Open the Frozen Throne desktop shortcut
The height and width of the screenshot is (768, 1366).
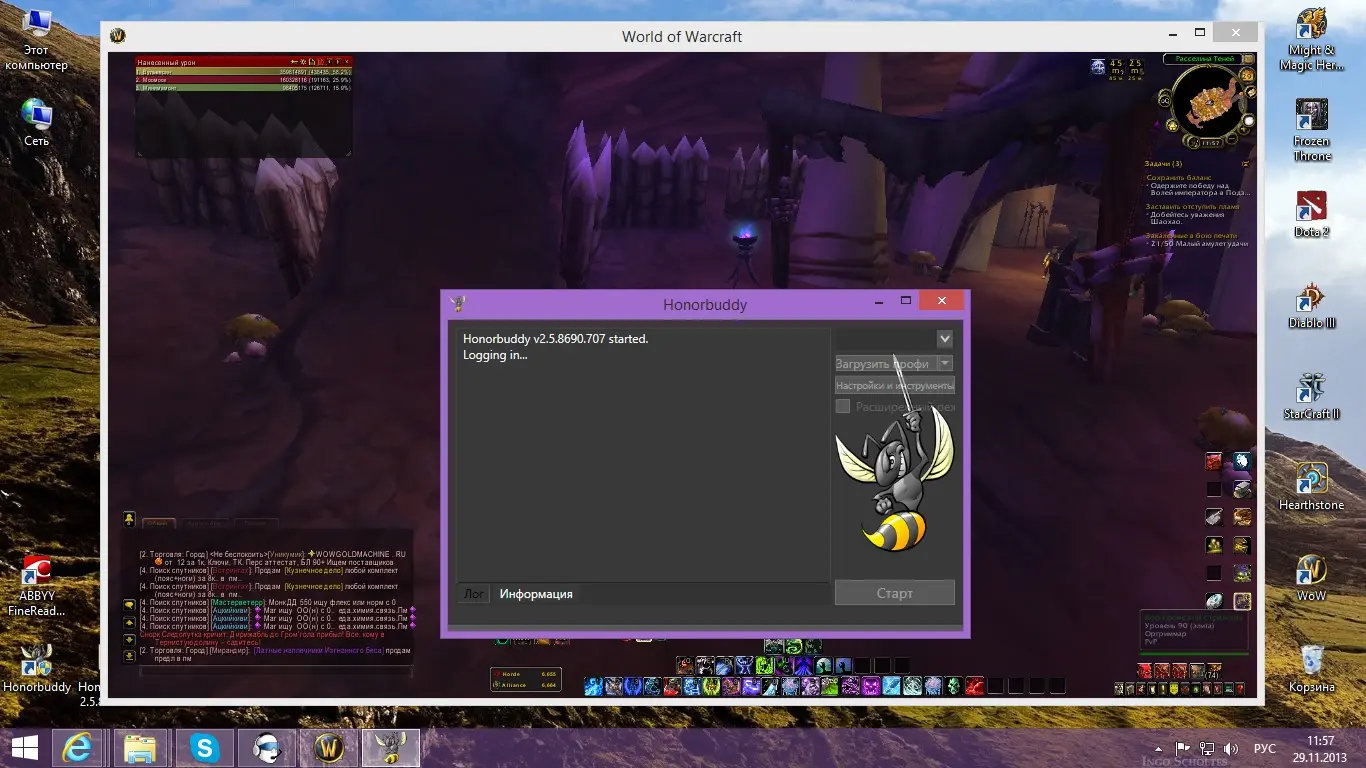coord(1311,130)
